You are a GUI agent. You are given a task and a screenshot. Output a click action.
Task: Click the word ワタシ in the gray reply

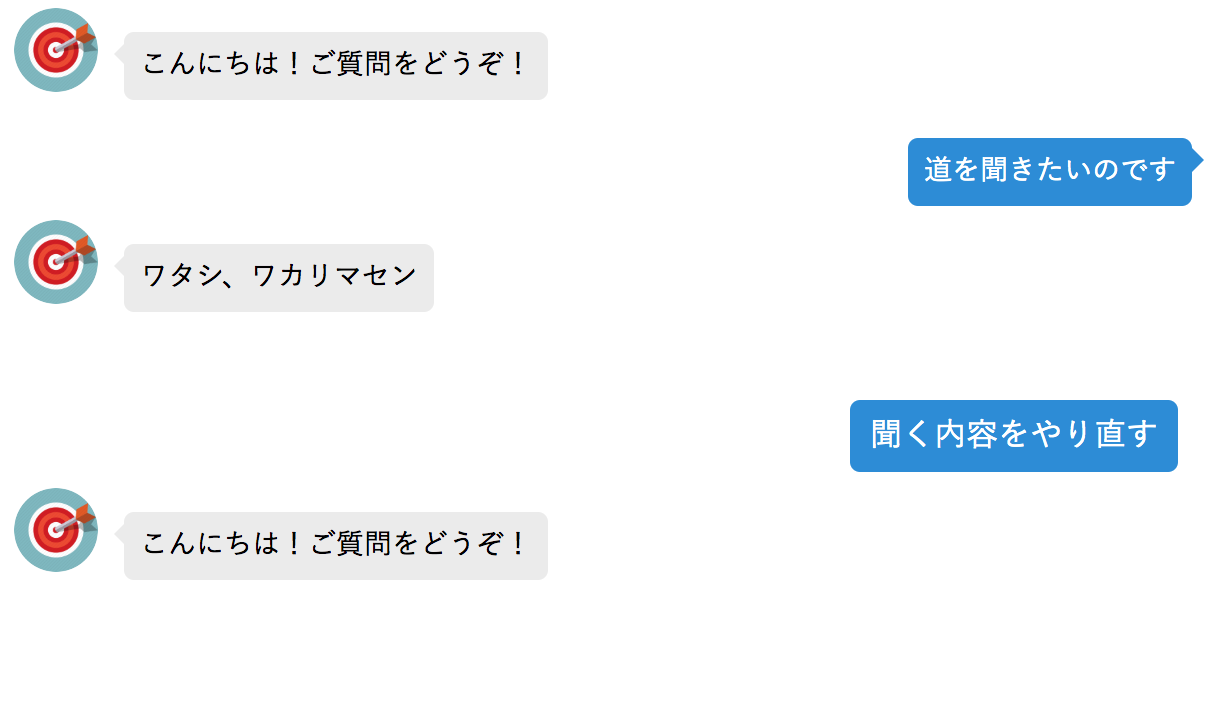(182, 277)
